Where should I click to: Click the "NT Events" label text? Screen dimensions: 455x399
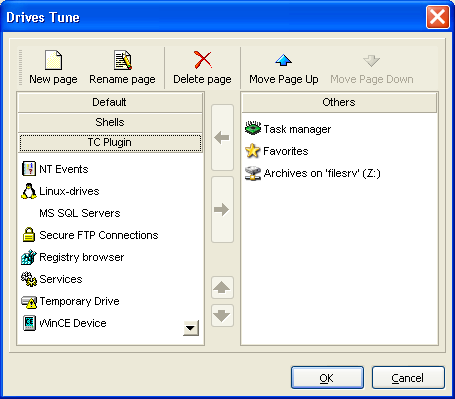click(x=64, y=169)
